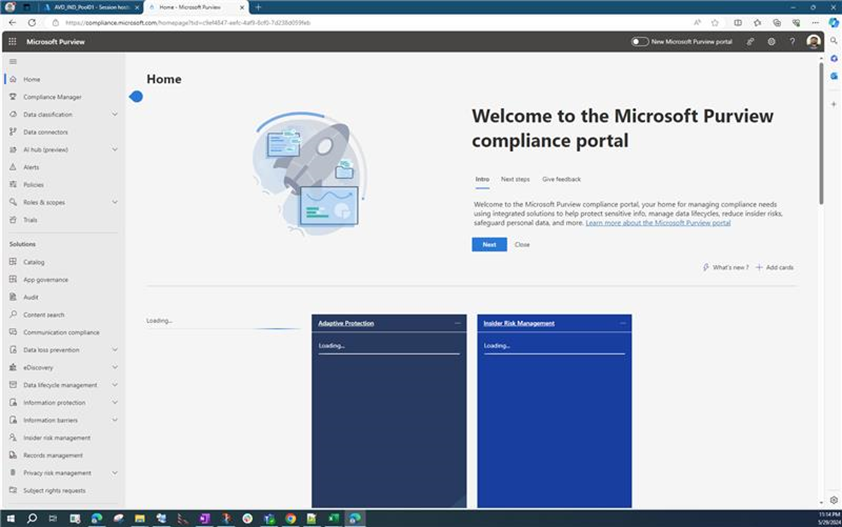Open the Windows Start button
842x527 pixels.
(10, 518)
